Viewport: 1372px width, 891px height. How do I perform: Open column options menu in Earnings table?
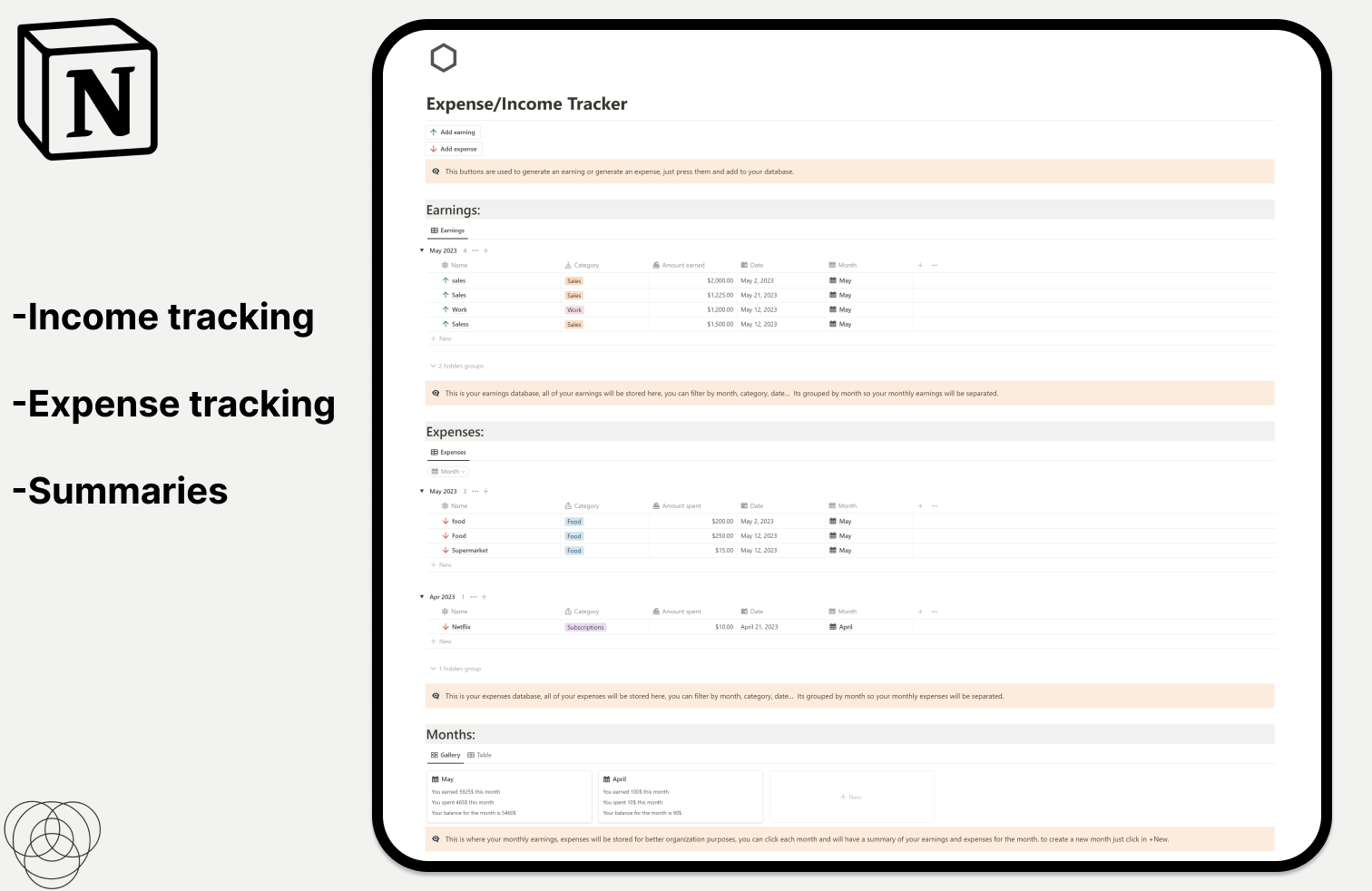(935, 265)
